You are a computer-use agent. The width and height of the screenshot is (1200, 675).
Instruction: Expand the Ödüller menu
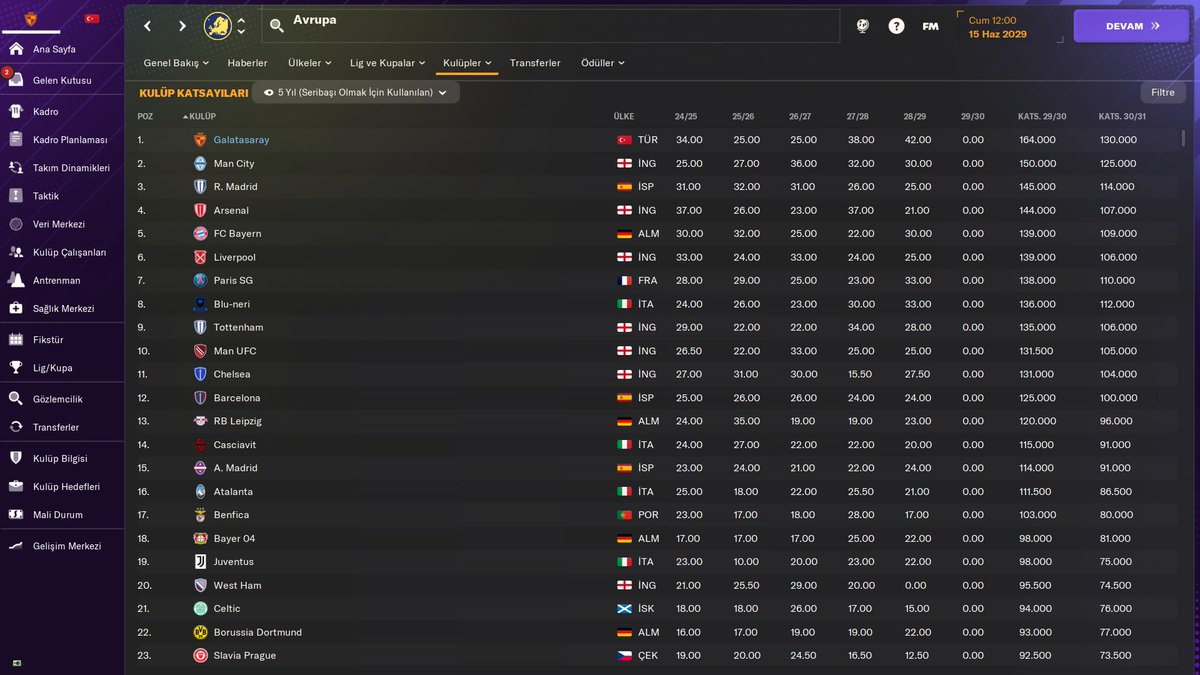coord(602,63)
